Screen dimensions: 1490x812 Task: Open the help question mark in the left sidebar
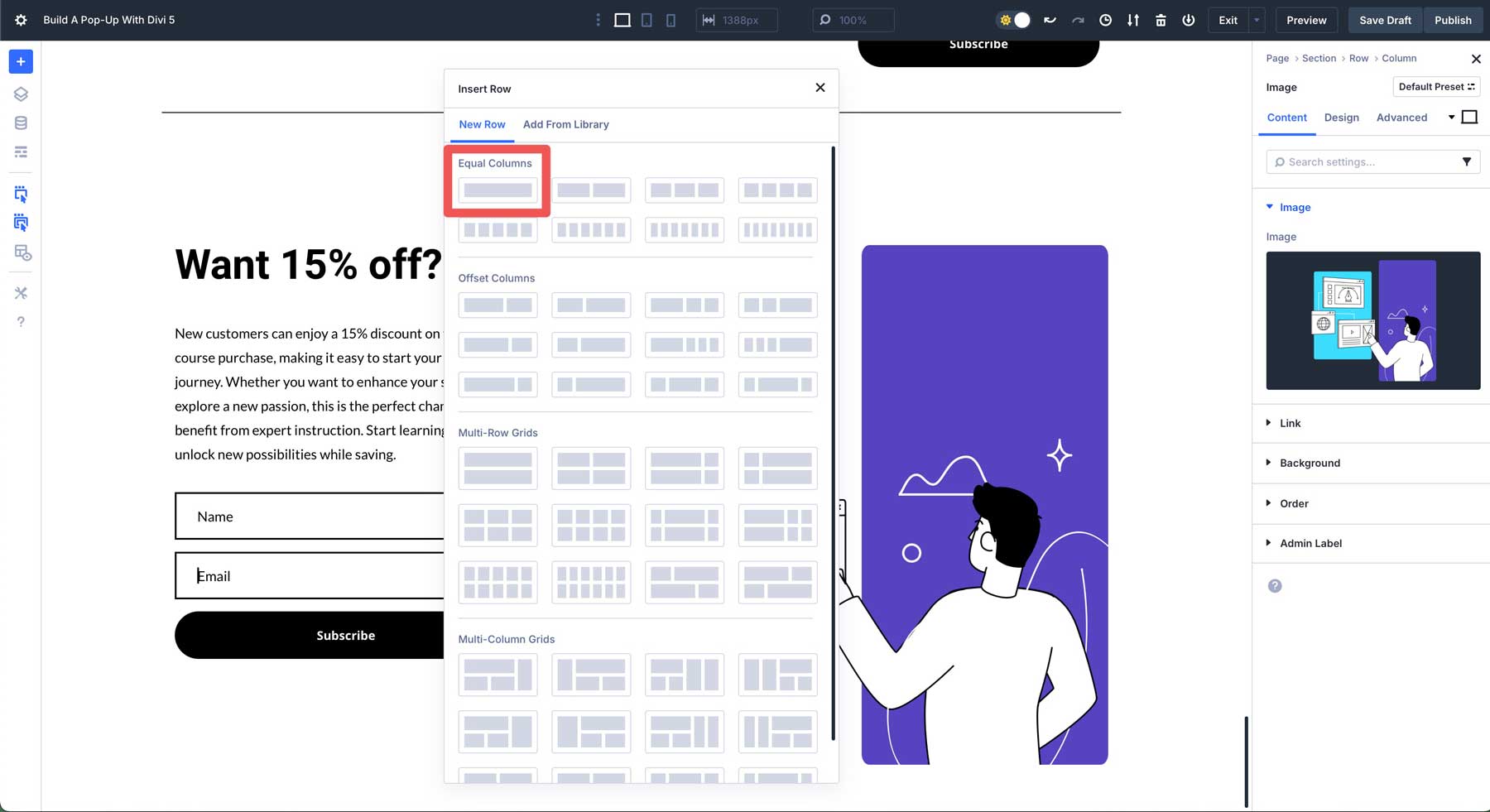21,322
